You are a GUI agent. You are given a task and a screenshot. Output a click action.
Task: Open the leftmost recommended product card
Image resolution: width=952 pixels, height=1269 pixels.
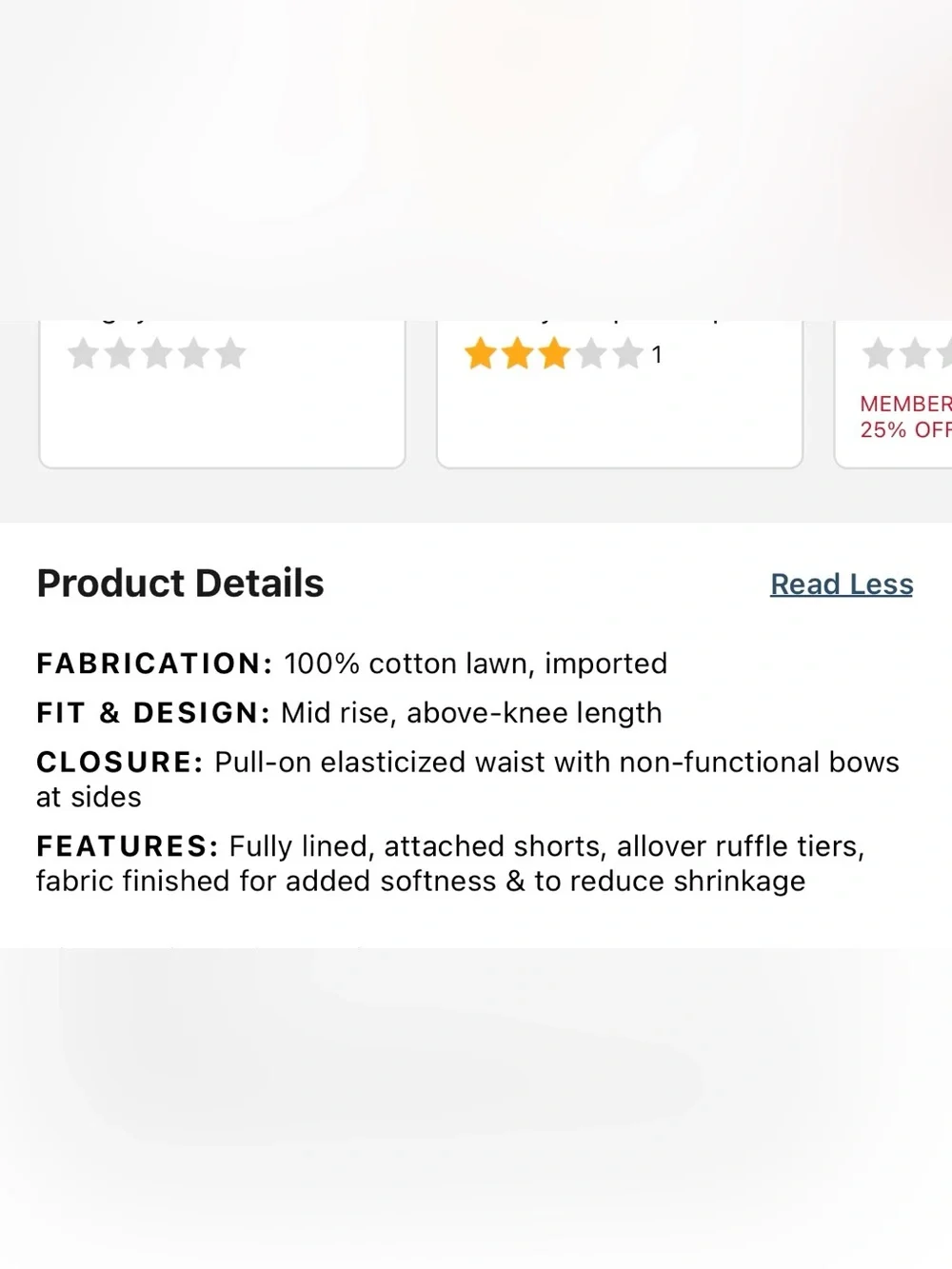222,394
